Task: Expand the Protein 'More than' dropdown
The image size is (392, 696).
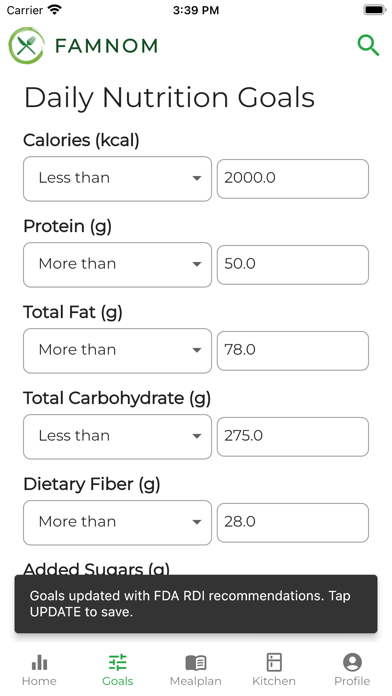Action: pos(117,265)
